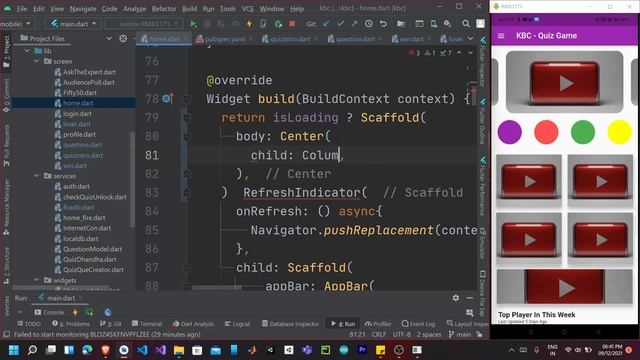Open login.dart in project tree

[x=77, y=113]
